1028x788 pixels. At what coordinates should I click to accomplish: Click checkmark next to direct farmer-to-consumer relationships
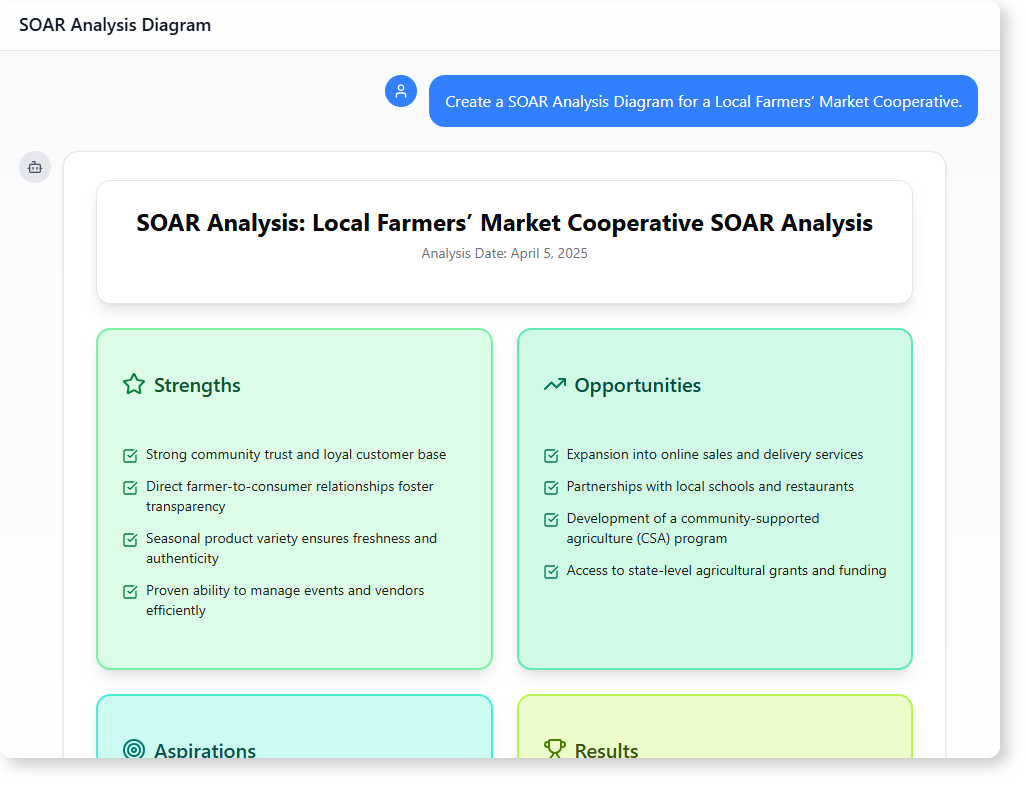[130, 488]
